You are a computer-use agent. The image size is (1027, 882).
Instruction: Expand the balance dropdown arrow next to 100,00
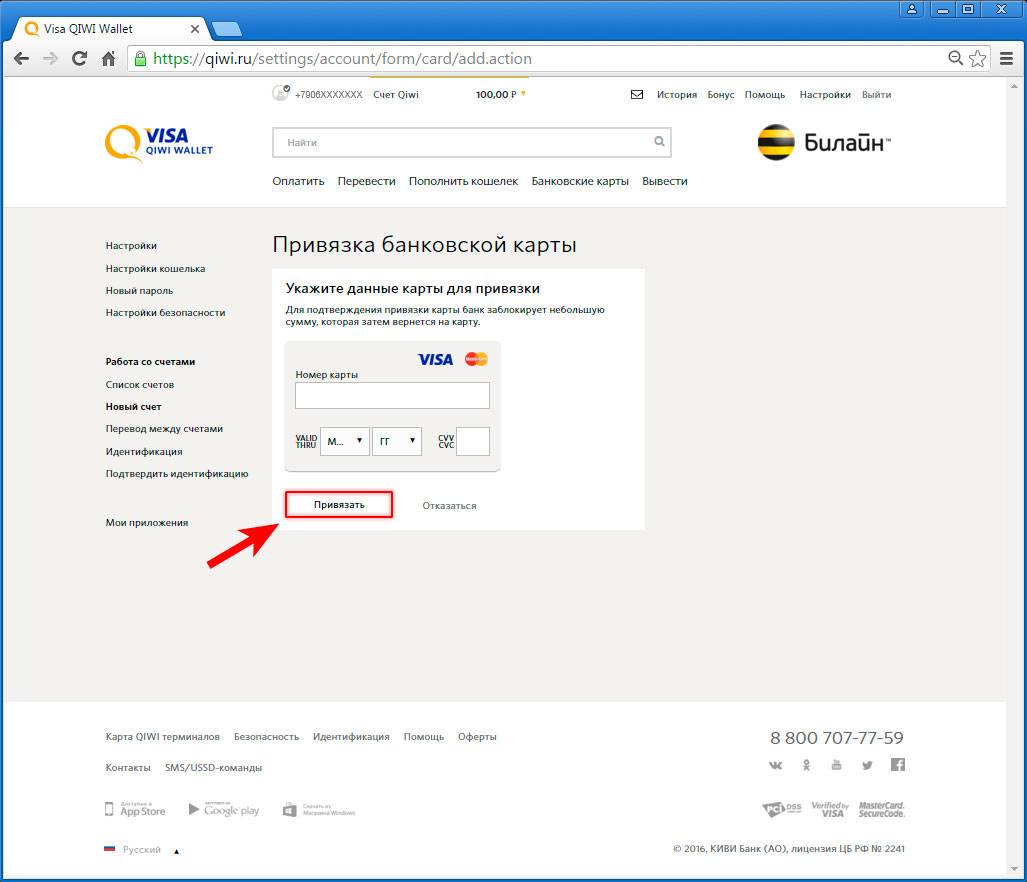point(523,94)
